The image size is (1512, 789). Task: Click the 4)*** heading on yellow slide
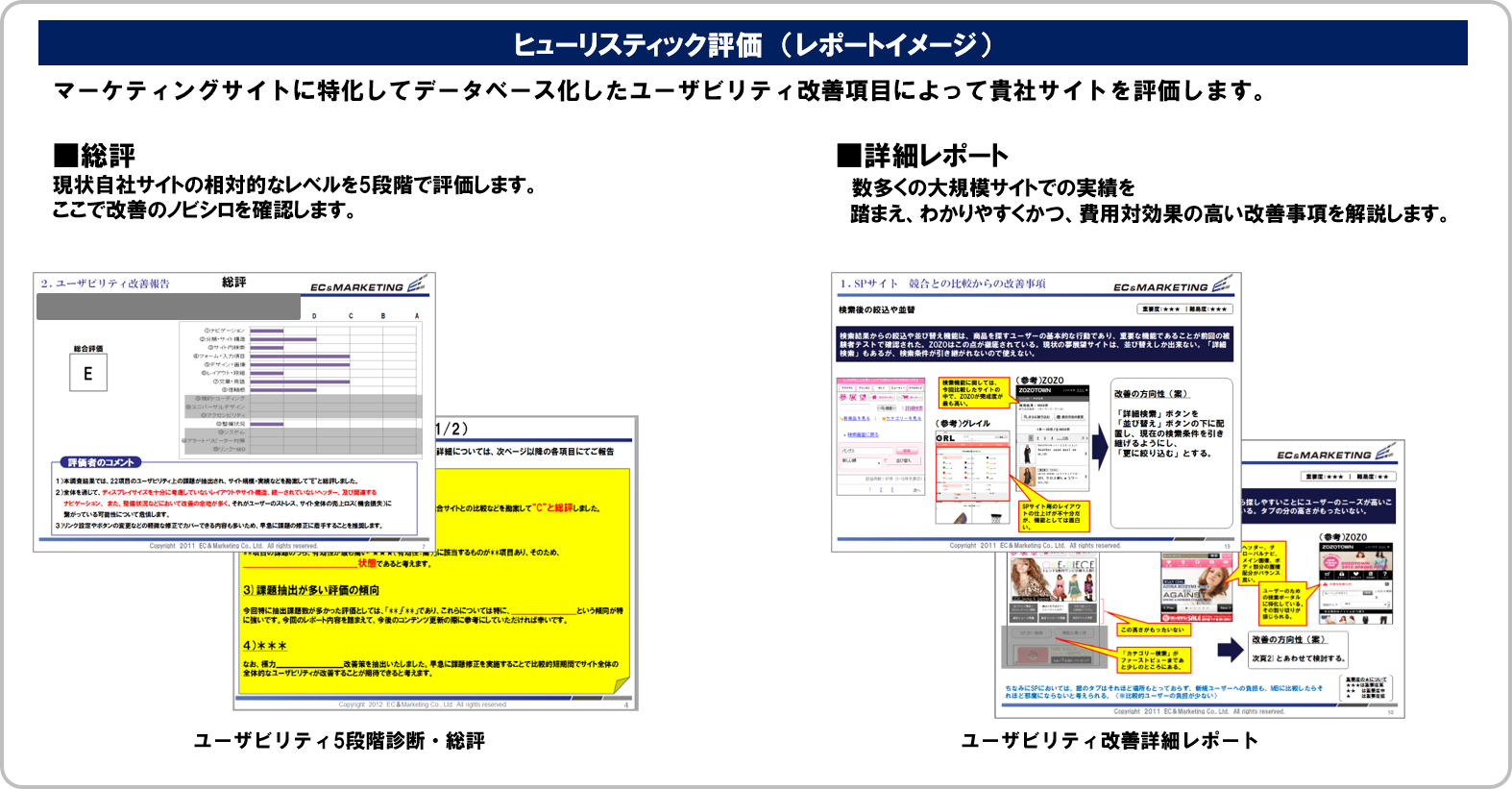coord(265,646)
